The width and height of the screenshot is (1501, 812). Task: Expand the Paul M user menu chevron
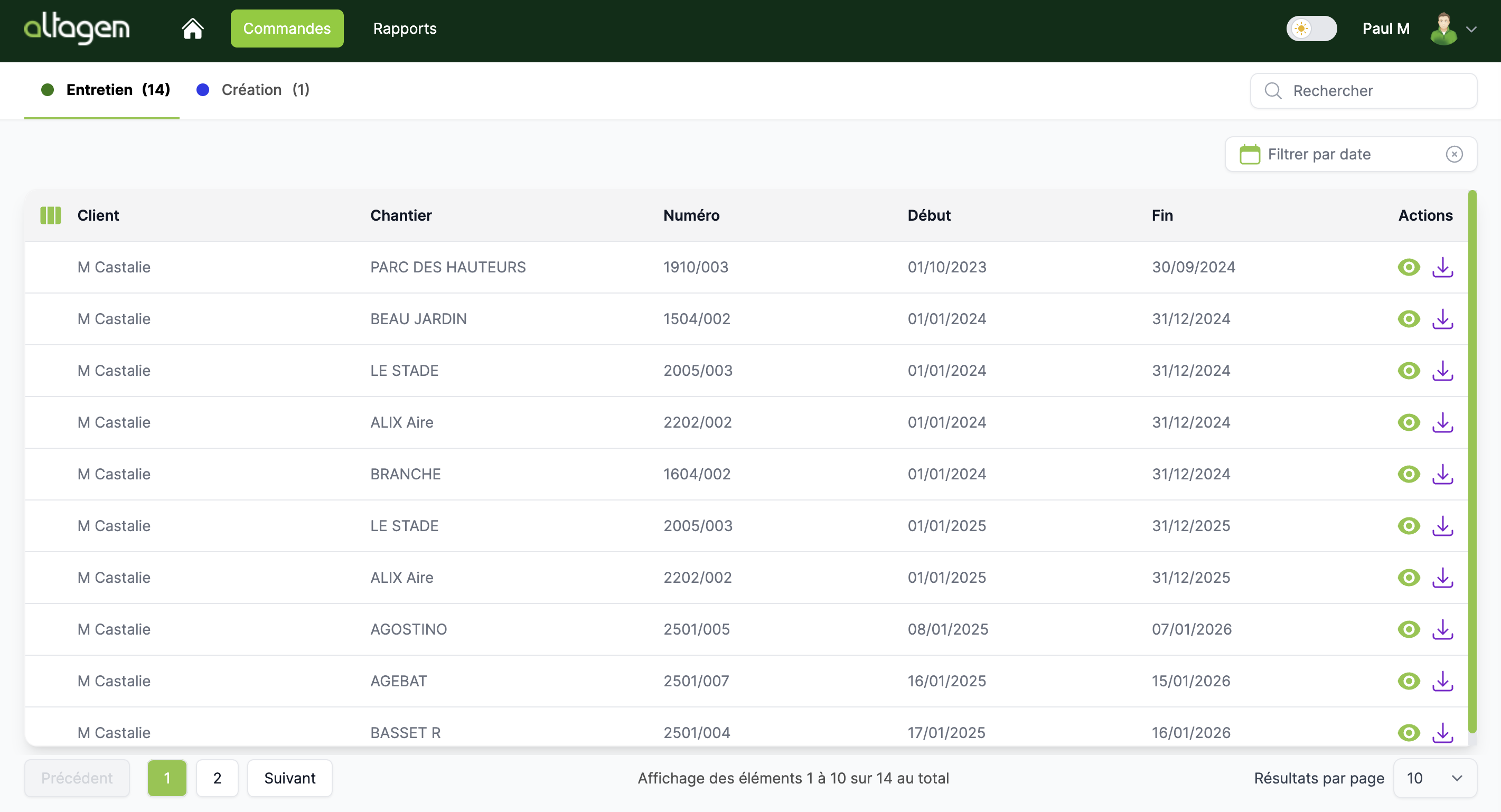point(1471,29)
